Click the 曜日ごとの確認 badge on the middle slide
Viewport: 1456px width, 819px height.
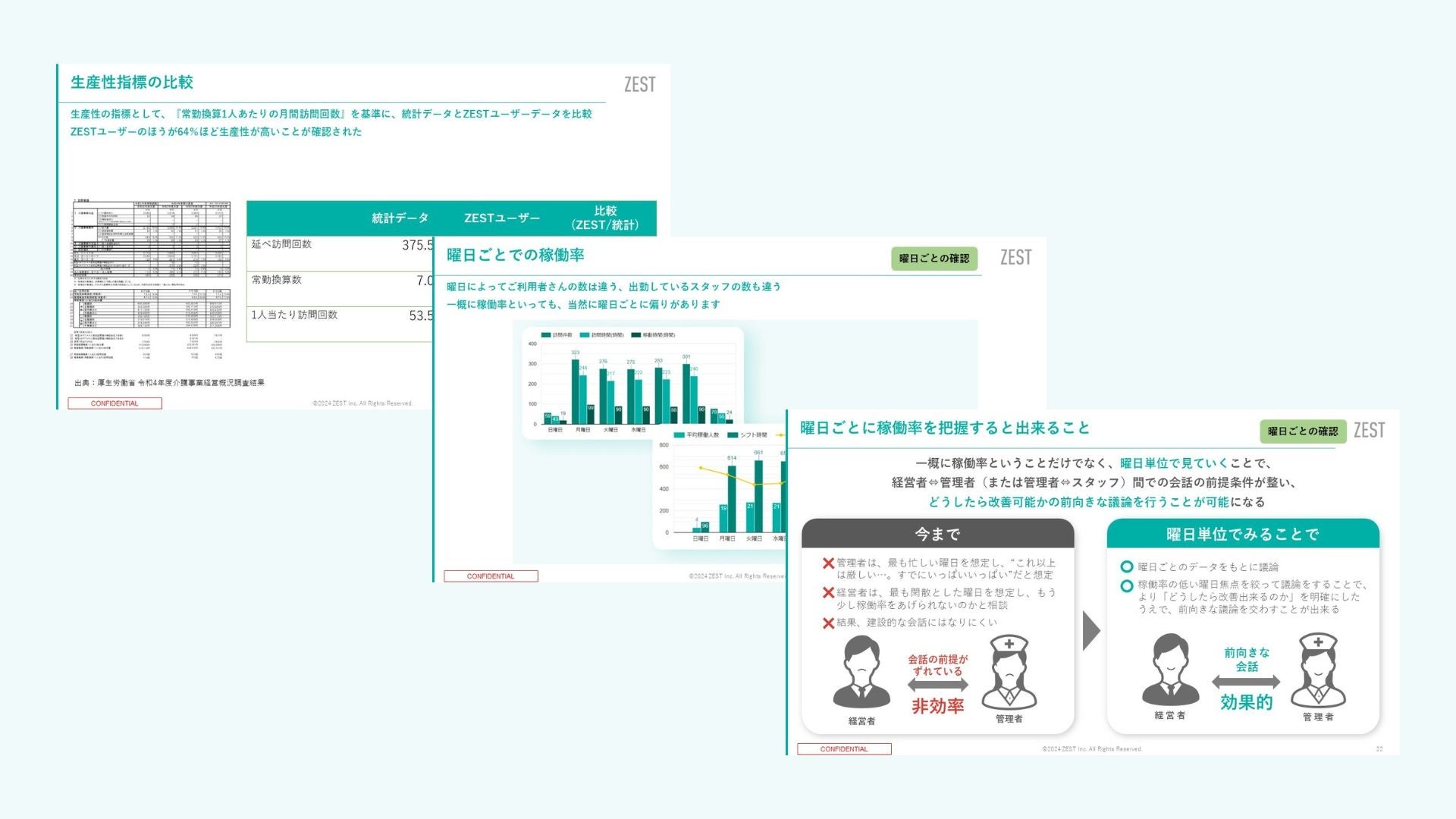pos(934,259)
